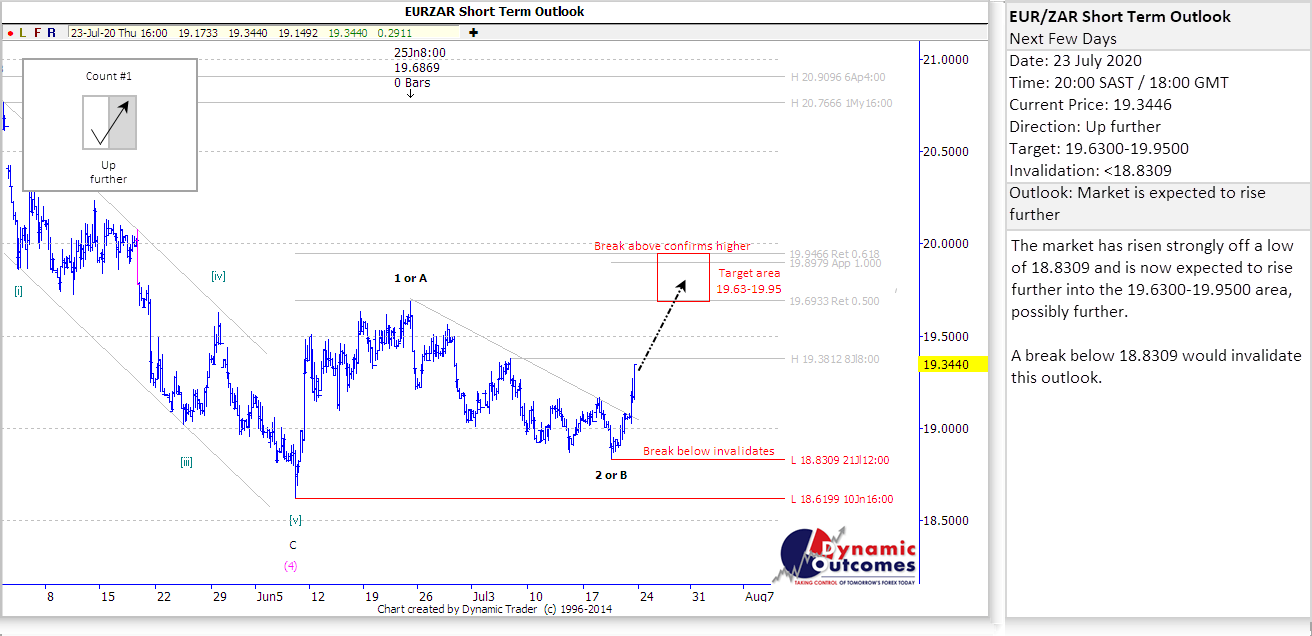Click the 21.0000 price axis label
1312x636 pixels.
[947, 60]
